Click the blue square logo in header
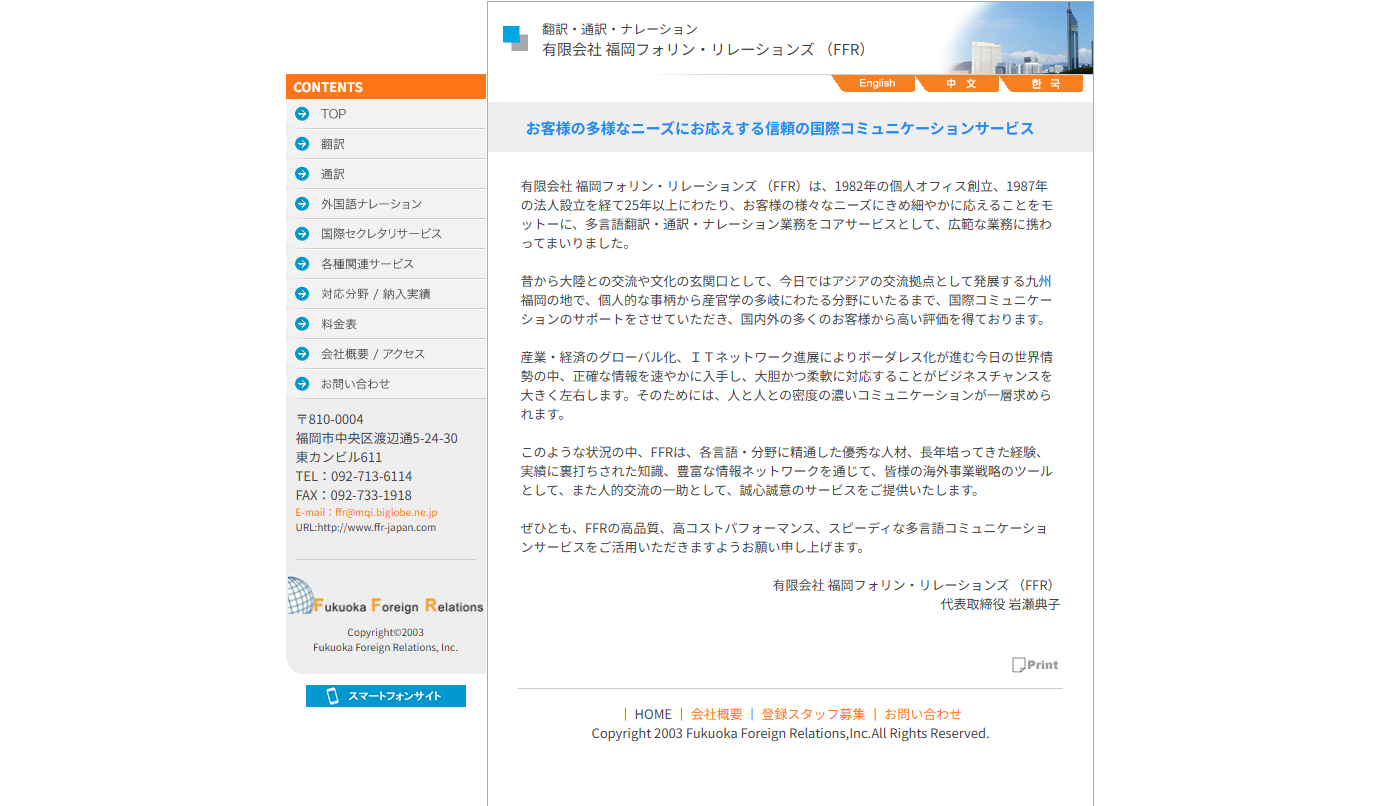1379x806 pixels. pyautogui.click(x=515, y=38)
